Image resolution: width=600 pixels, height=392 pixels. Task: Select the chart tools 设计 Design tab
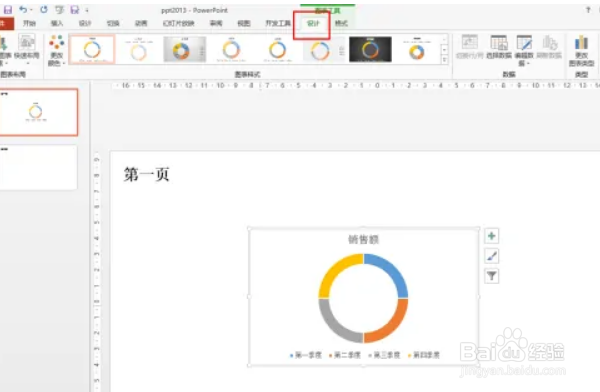[x=313, y=23]
